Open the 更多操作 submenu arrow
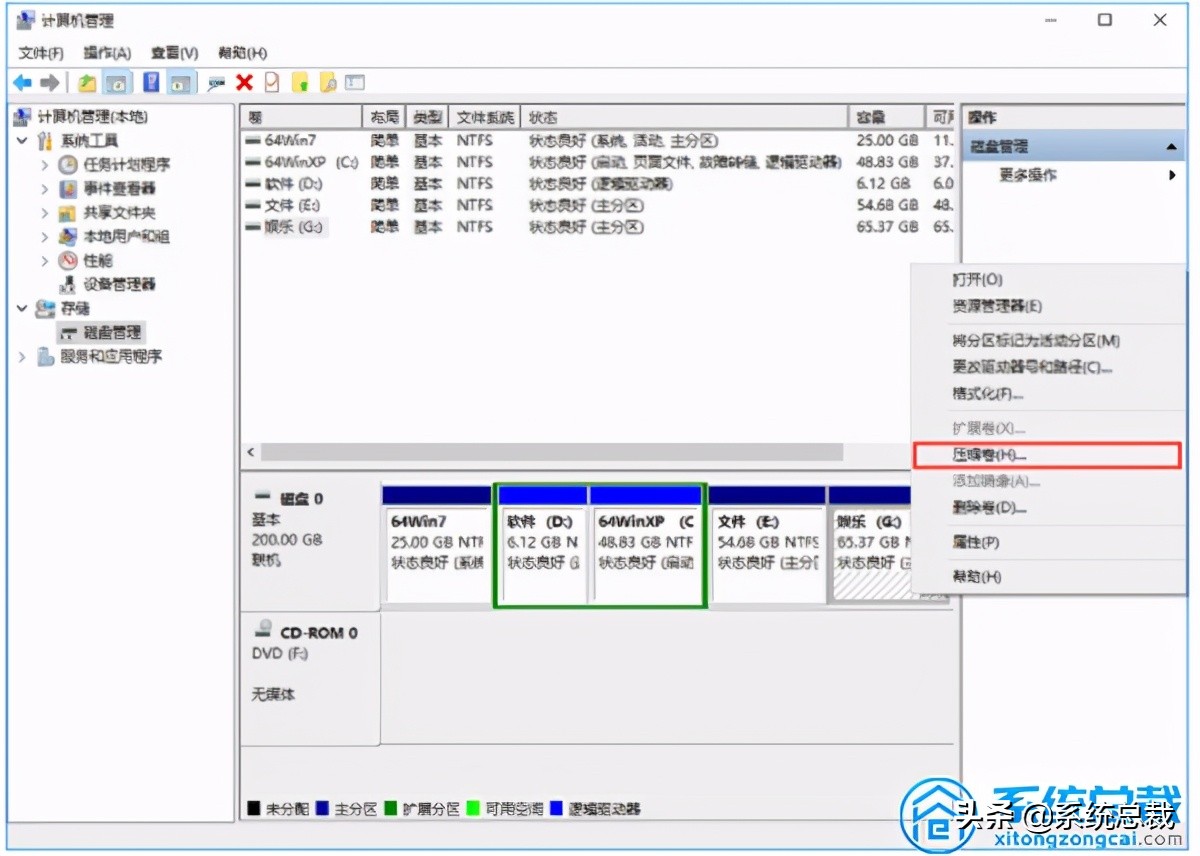Screen dimensions: 1200x856 [x=1174, y=173]
